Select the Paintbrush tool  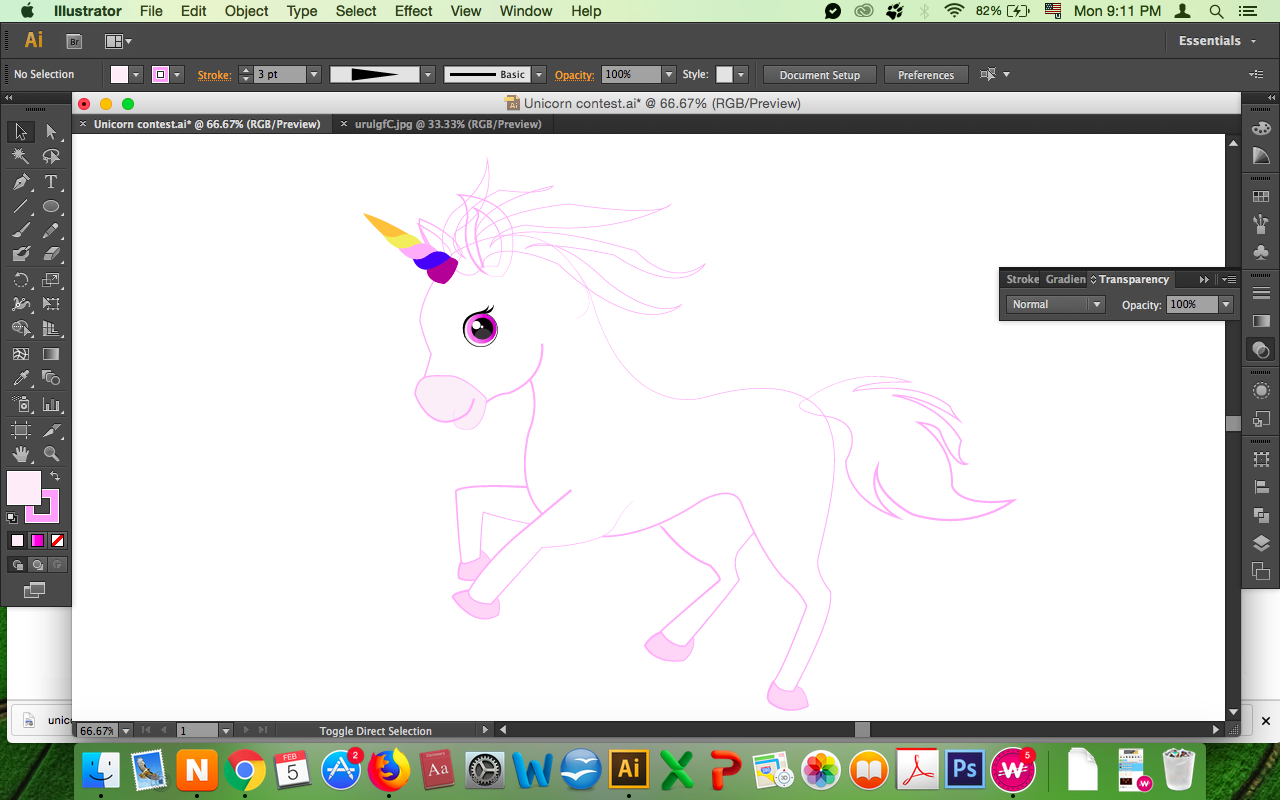[20, 231]
